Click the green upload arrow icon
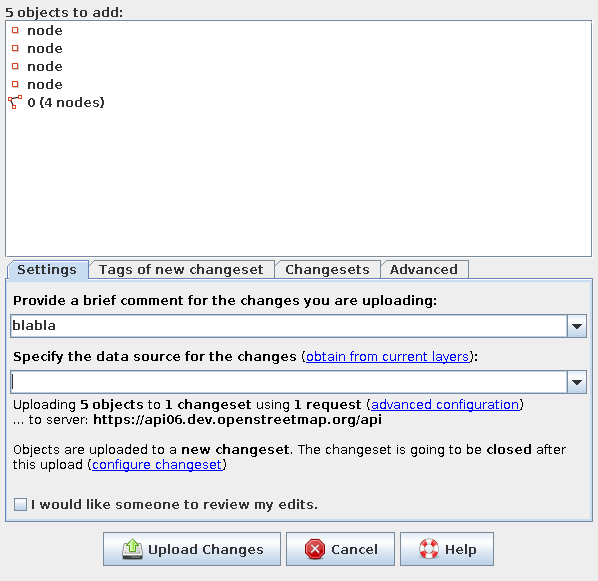This screenshot has height=581, width=598. tap(132, 549)
